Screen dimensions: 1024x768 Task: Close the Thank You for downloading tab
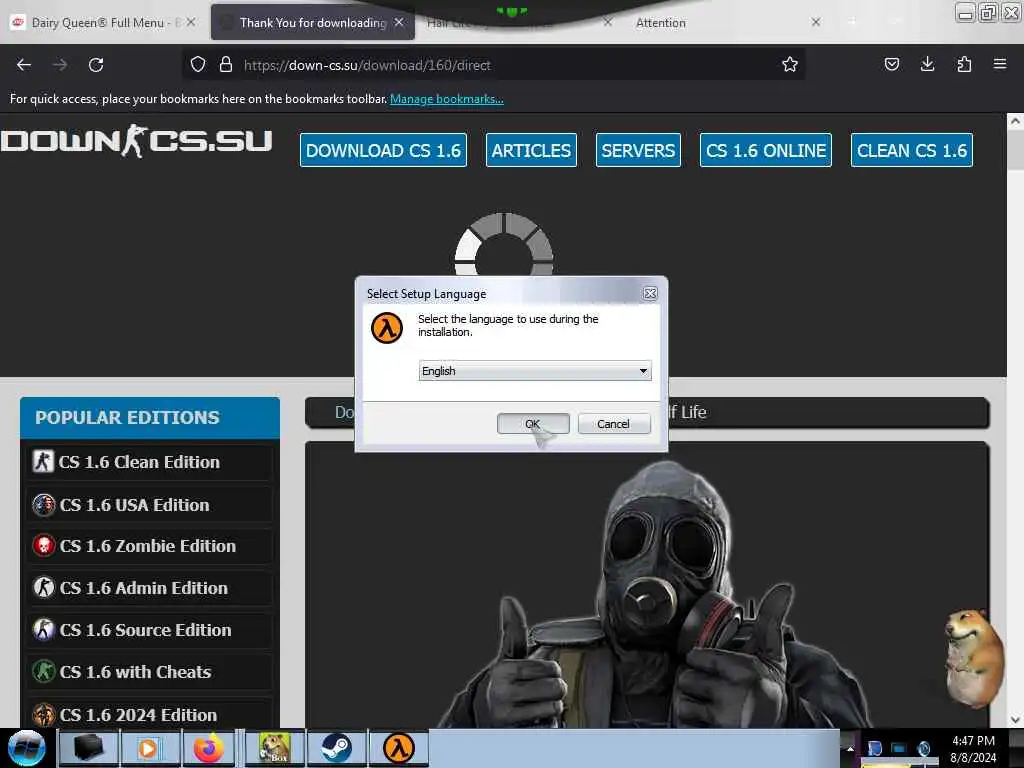(x=399, y=22)
